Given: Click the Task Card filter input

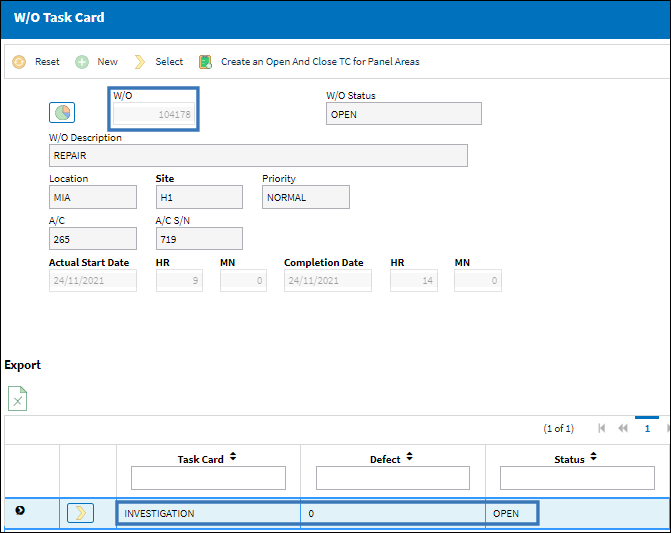Looking at the screenshot, I should pyautogui.click(x=208, y=478).
